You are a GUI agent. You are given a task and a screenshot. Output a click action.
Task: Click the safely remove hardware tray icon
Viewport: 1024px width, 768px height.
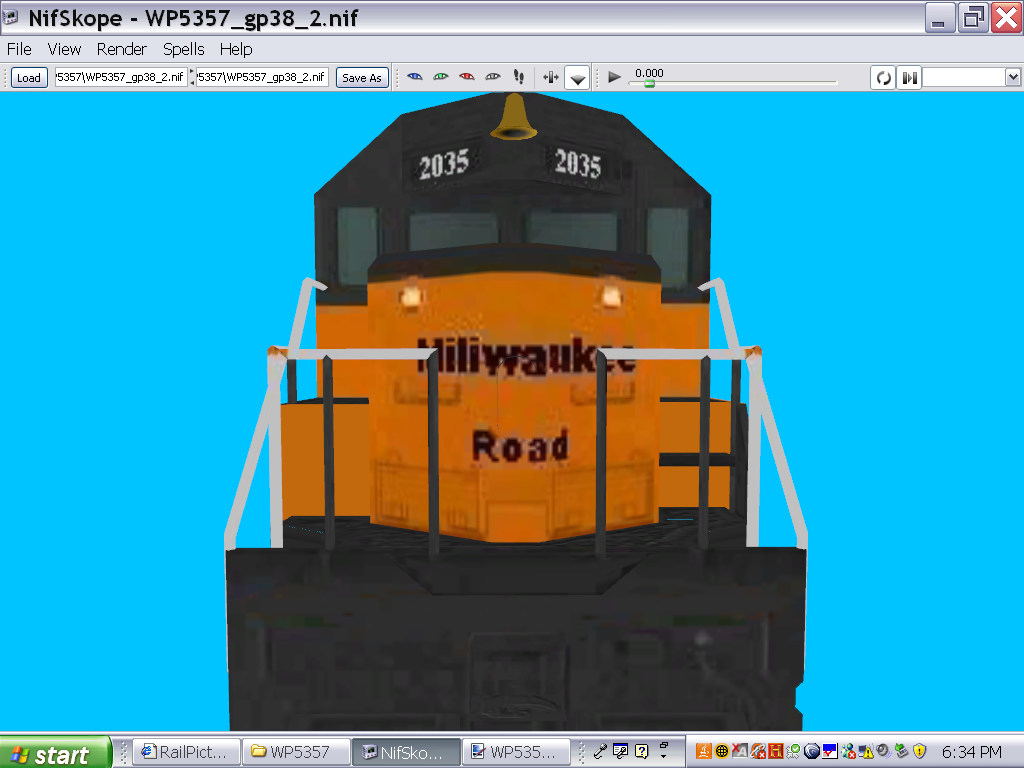point(902,751)
